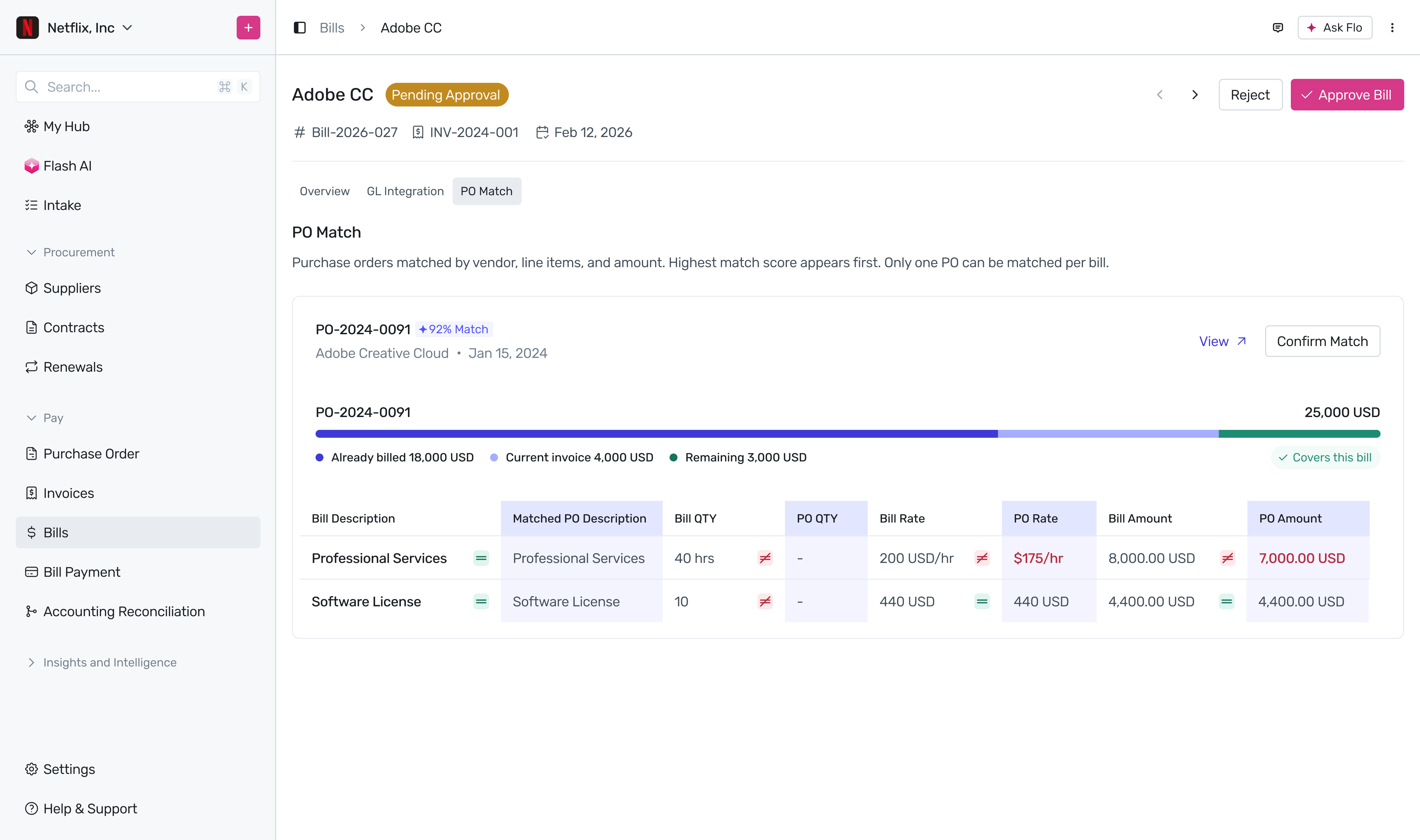Click match icon beside Professional Services description
The width and height of the screenshot is (1420, 840).
click(481, 558)
